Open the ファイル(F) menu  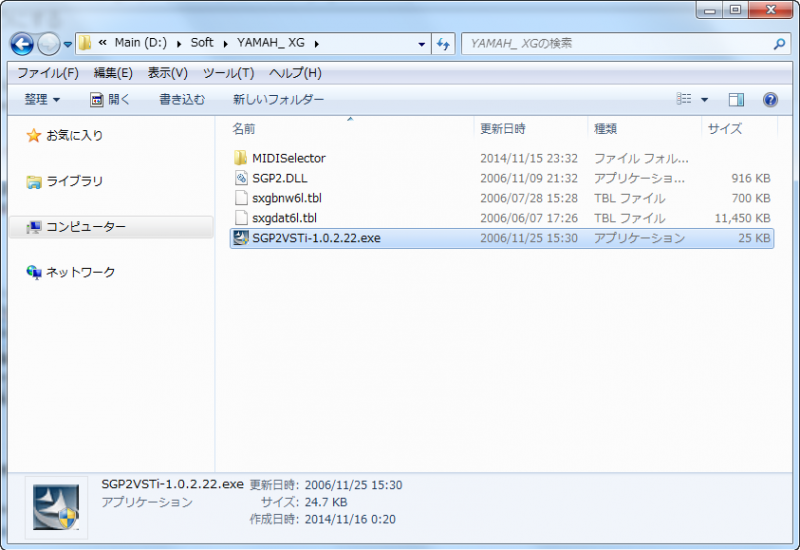[x=48, y=73]
